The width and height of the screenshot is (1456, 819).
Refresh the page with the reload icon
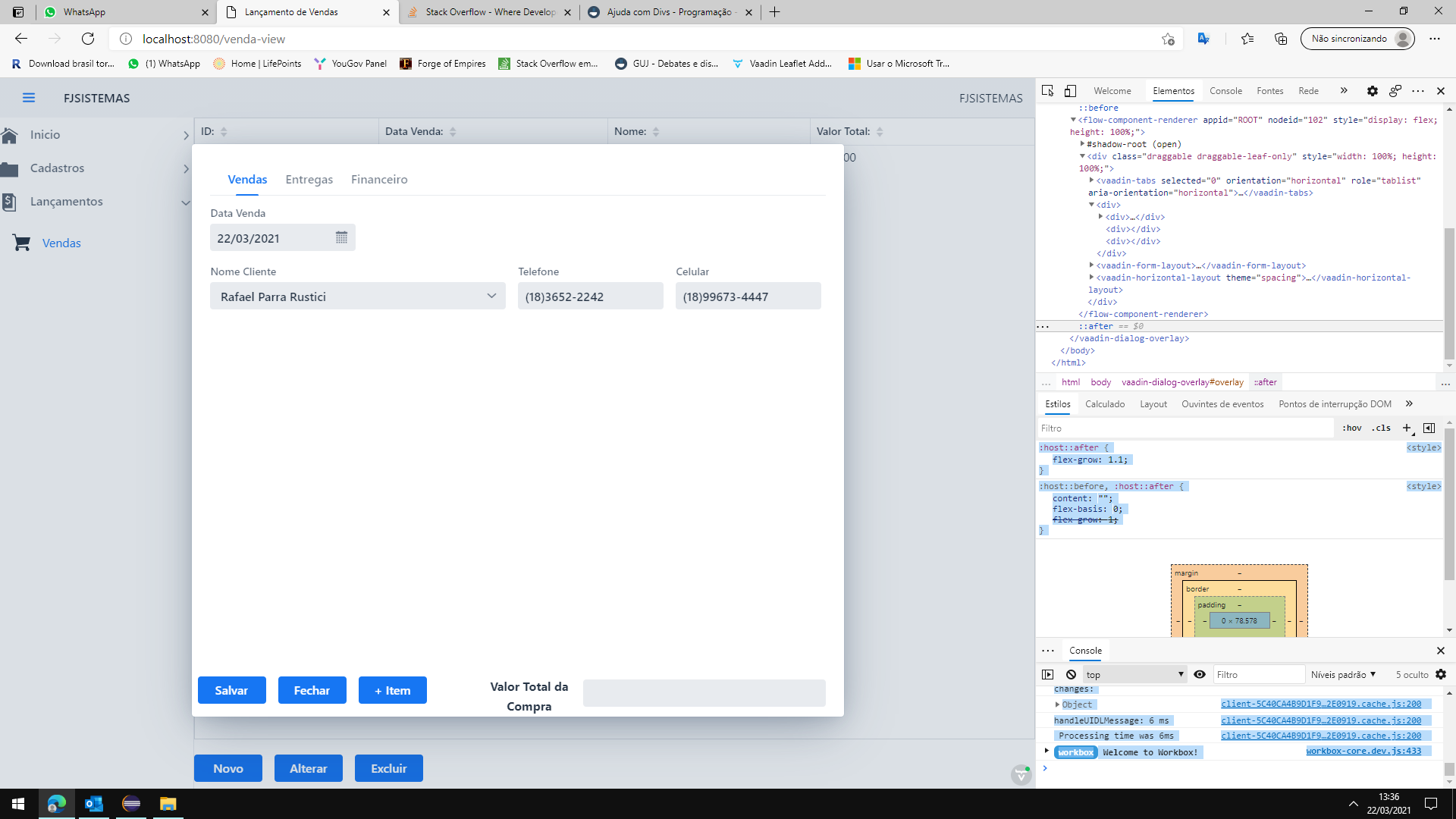pyautogui.click(x=88, y=39)
